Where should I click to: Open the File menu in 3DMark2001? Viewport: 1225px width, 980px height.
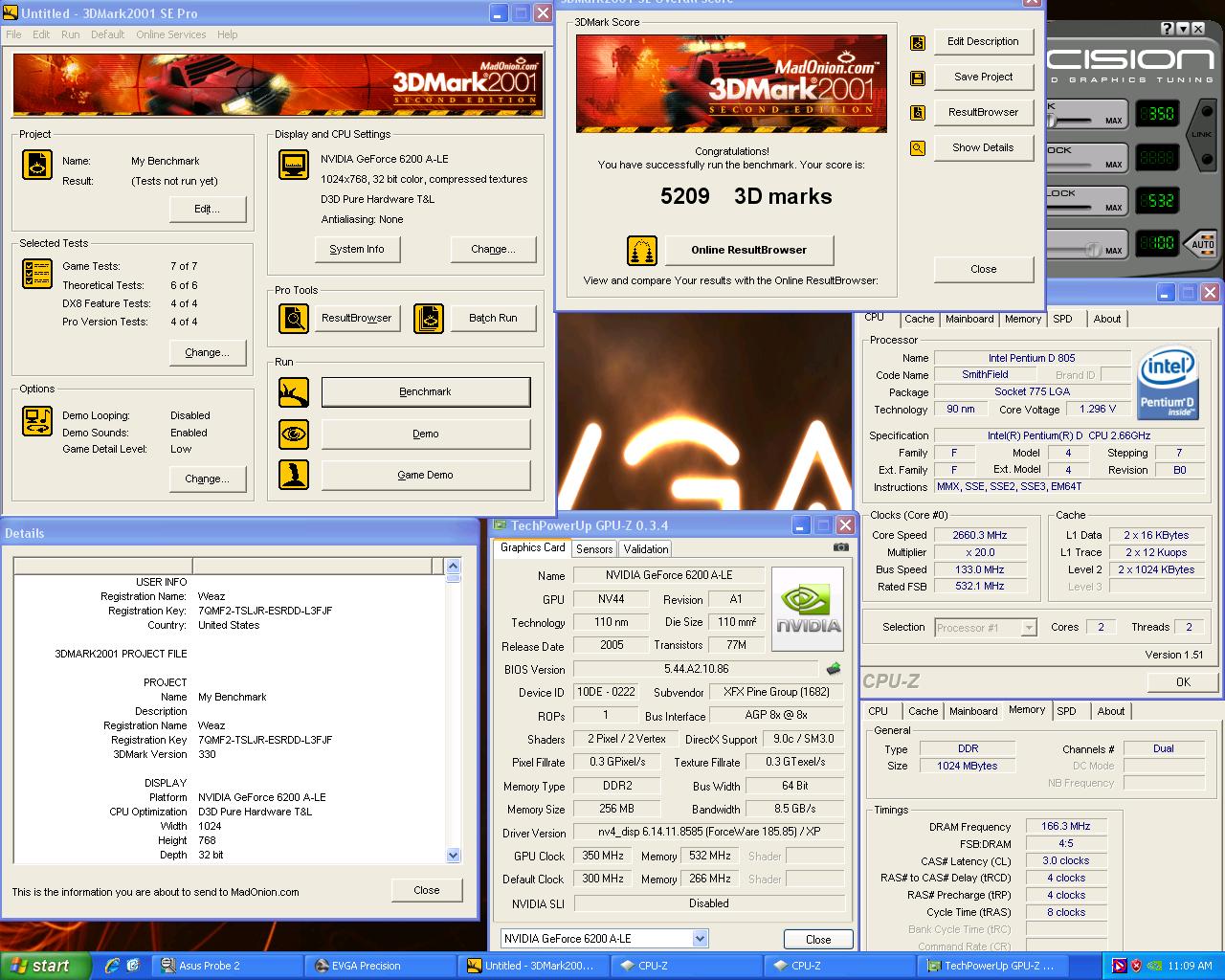point(13,34)
